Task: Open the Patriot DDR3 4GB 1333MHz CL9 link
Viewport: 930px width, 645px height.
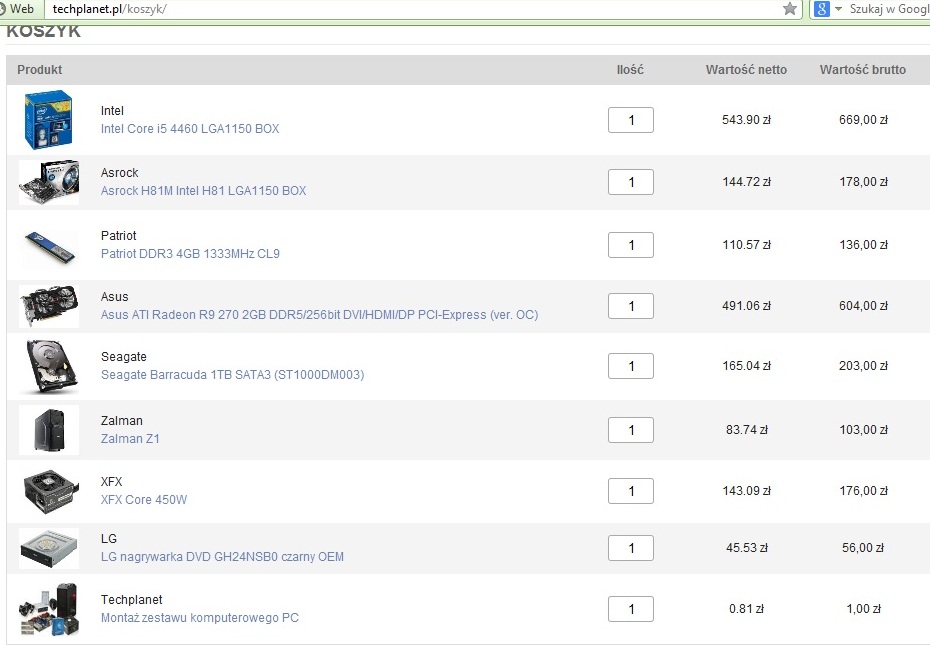Action: pyautogui.click(x=190, y=254)
